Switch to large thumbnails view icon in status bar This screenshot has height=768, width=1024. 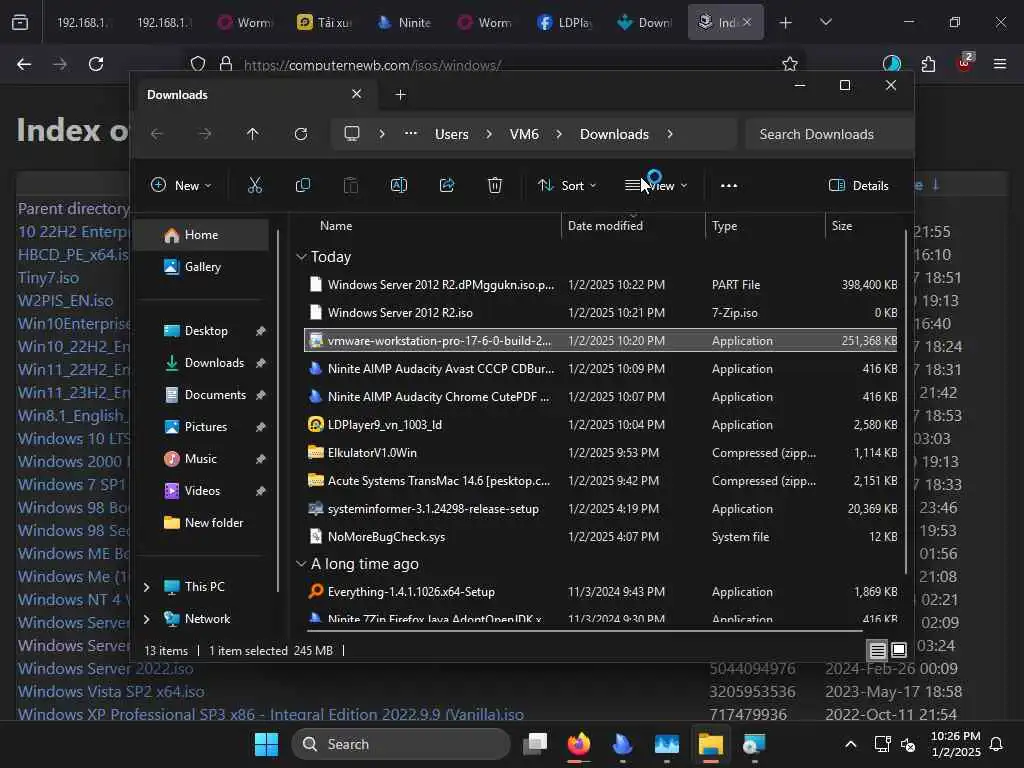pyautogui.click(x=899, y=650)
